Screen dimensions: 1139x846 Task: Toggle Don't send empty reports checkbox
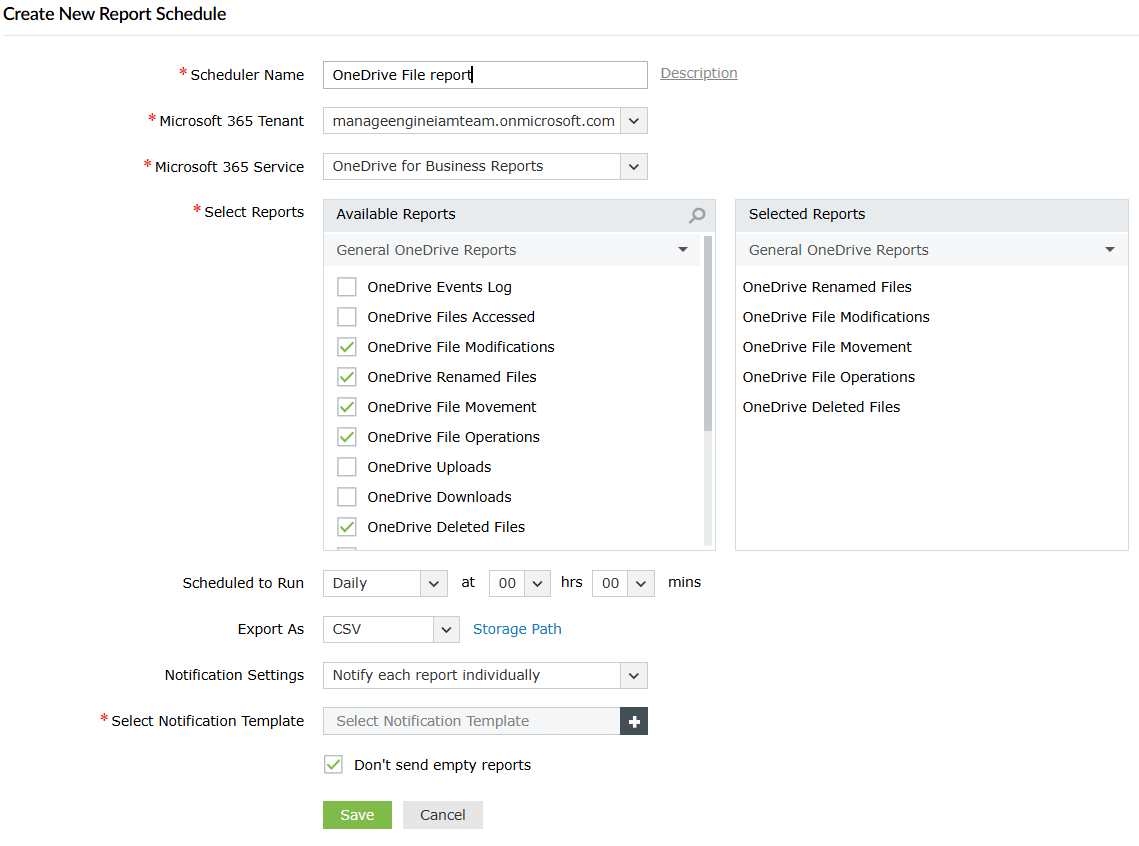334,765
